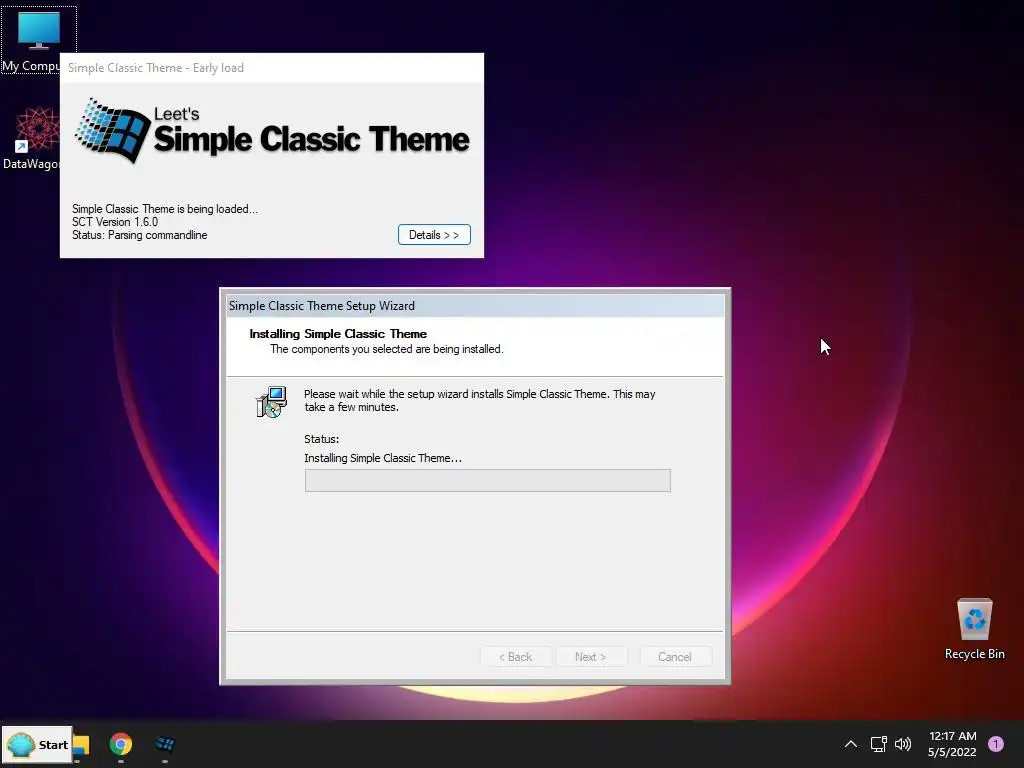Select the My Computer desktop icon
Viewport: 1024px width, 768px height.
click(x=39, y=39)
